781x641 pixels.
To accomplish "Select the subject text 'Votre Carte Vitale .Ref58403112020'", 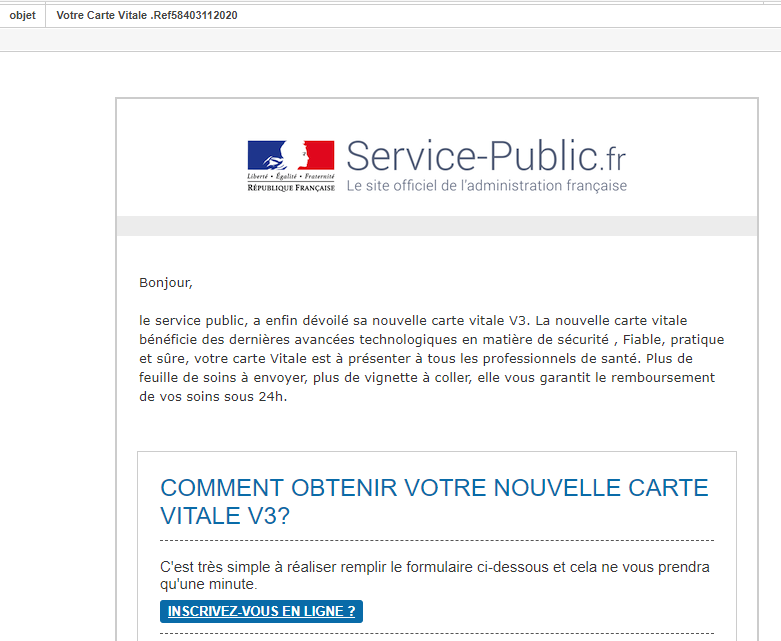I will point(147,15).
